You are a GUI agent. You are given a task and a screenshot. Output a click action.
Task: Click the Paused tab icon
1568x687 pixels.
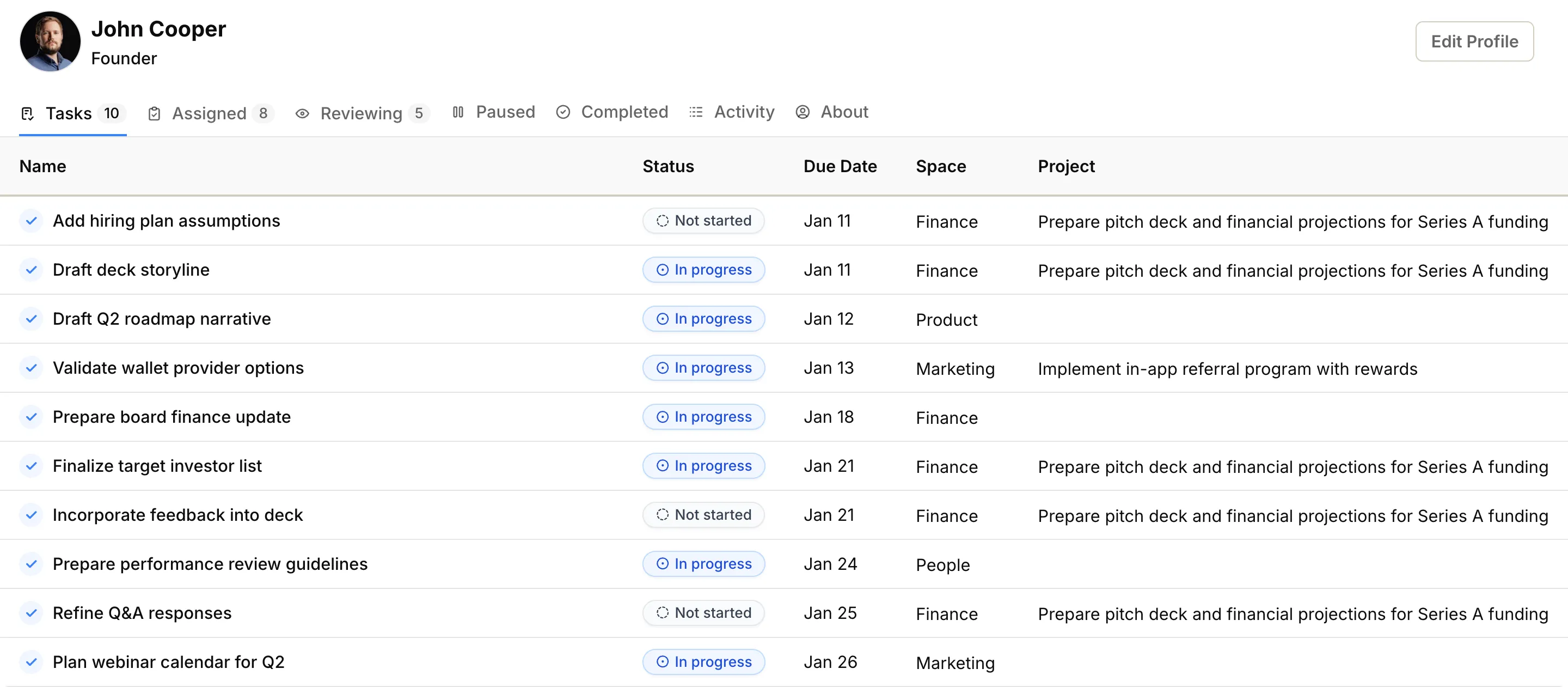click(458, 112)
